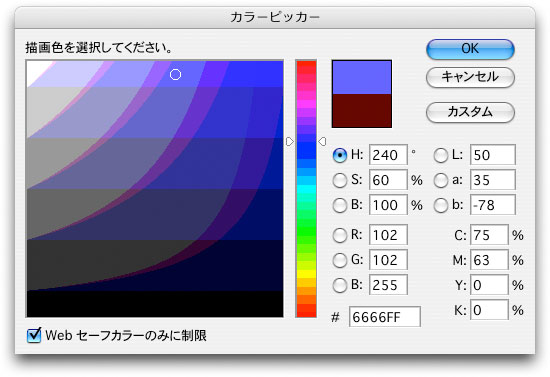The height and width of the screenshot is (377, 550).
Task: Click the circular color marker in field
Action: [x=175, y=74]
